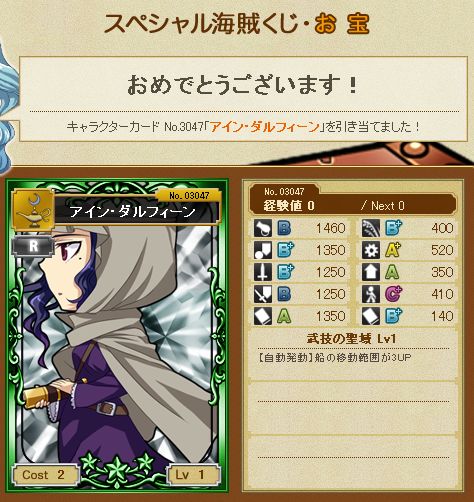Screen dimensions: 474x502
Task: Click the No. 03047 gold tag on card
Action: [x=189, y=196]
